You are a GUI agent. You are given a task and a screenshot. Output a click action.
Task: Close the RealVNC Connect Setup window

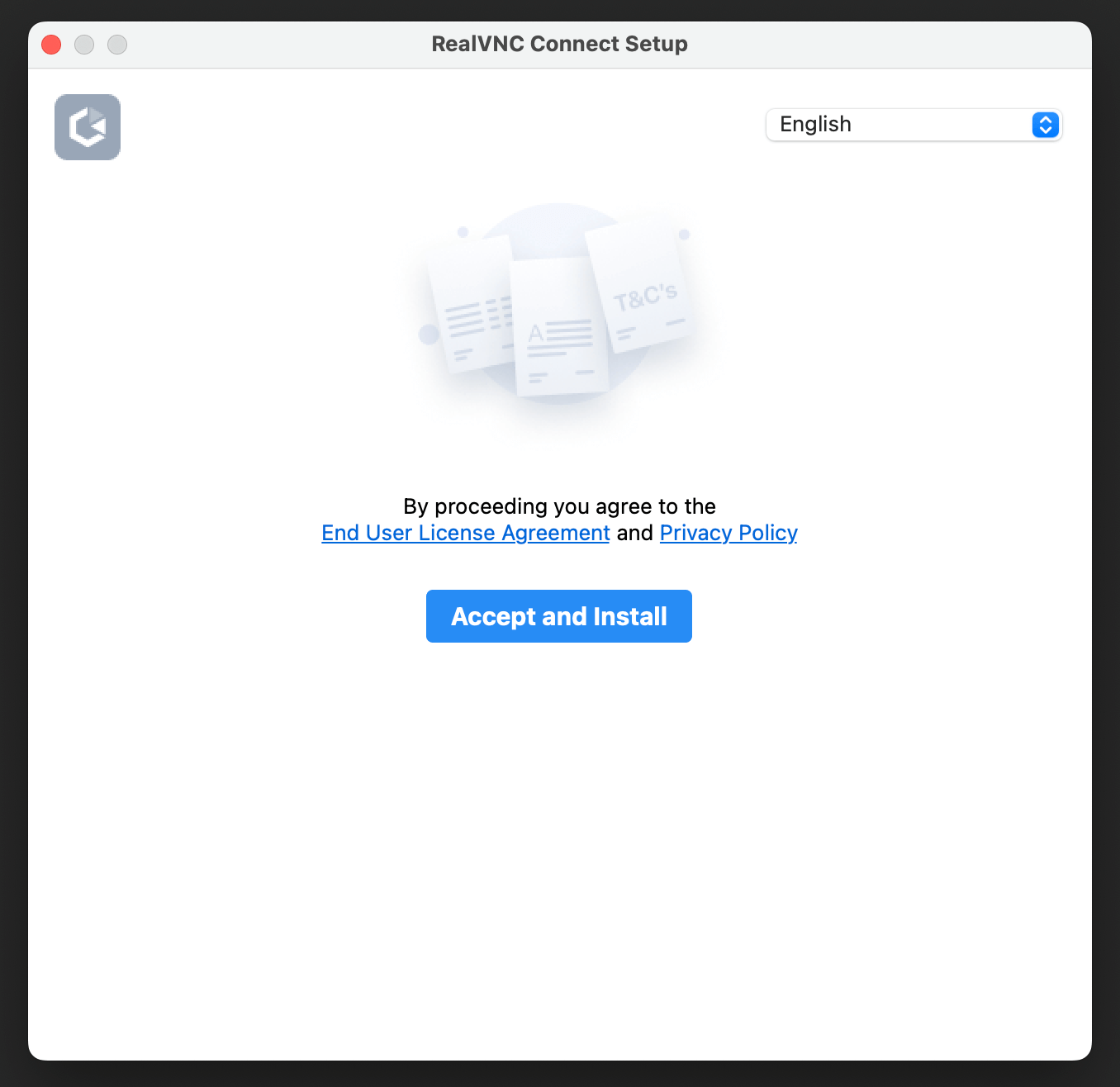[x=51, y=44]
